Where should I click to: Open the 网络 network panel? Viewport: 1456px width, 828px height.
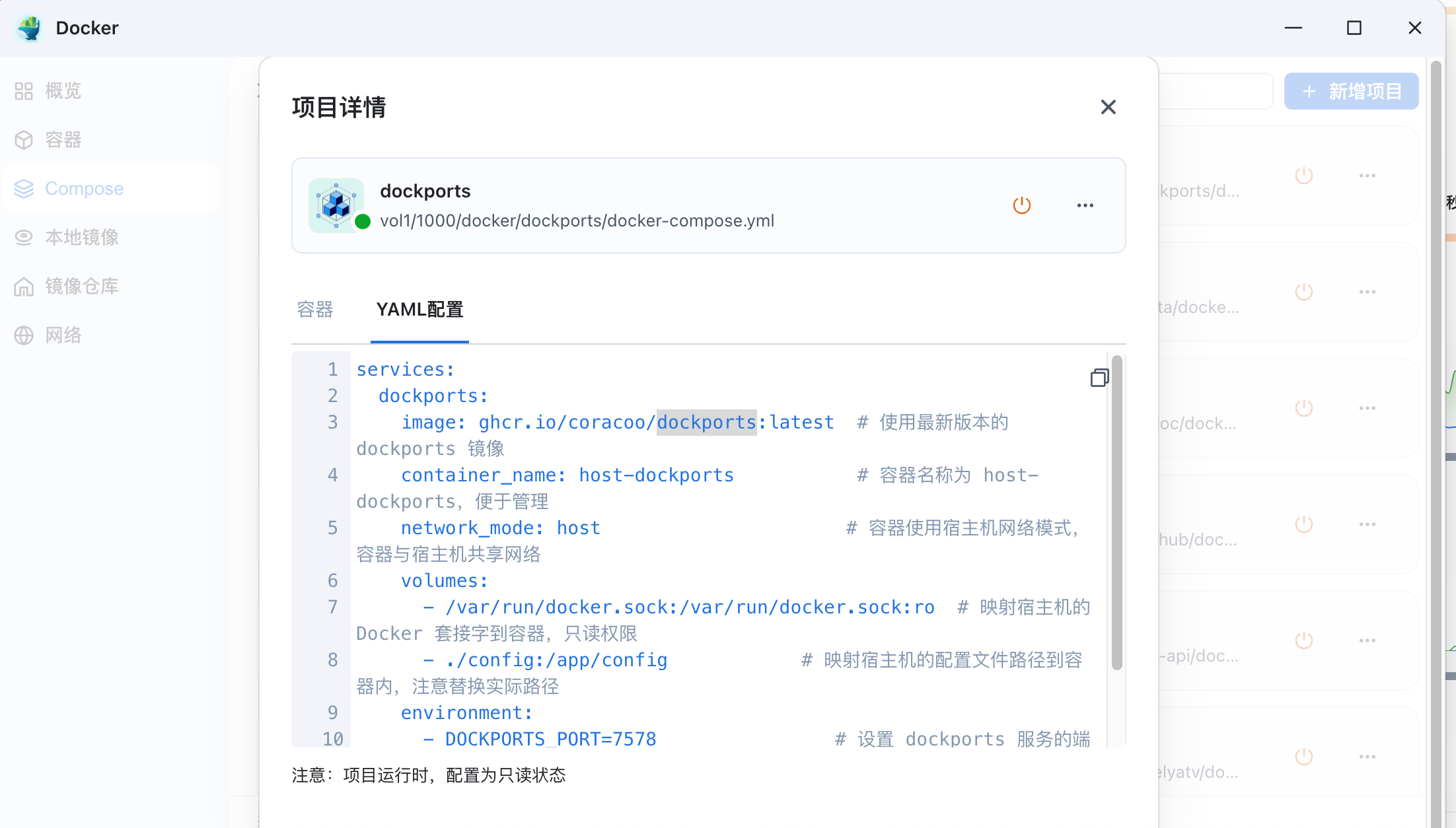coord(63,335)
